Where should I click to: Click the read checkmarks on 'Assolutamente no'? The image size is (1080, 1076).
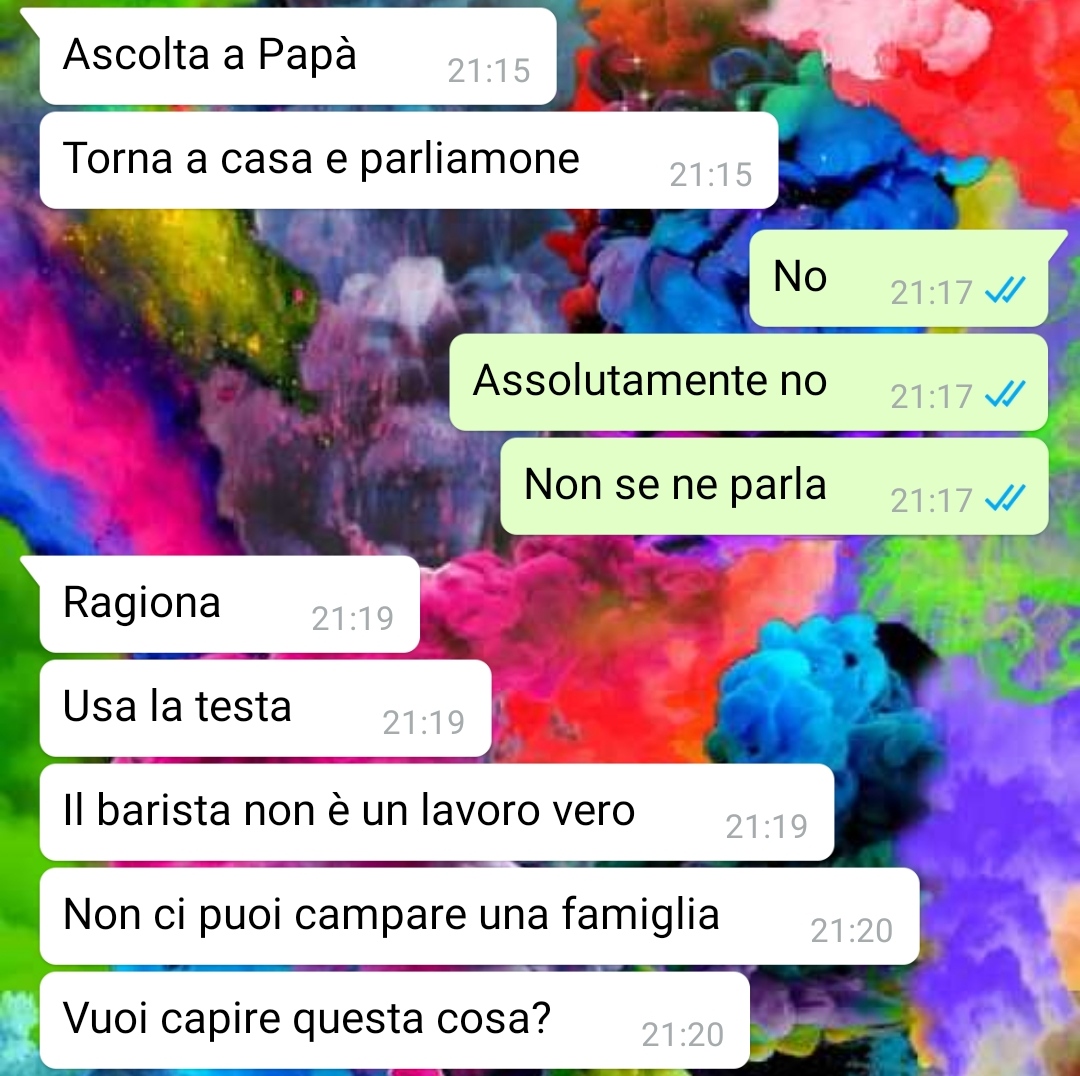coord(1005,394)
